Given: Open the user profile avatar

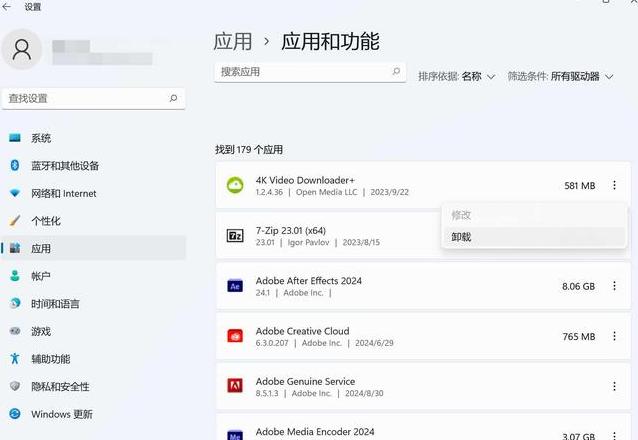Looking at the screenshot, I should click(x=22, y=49).
